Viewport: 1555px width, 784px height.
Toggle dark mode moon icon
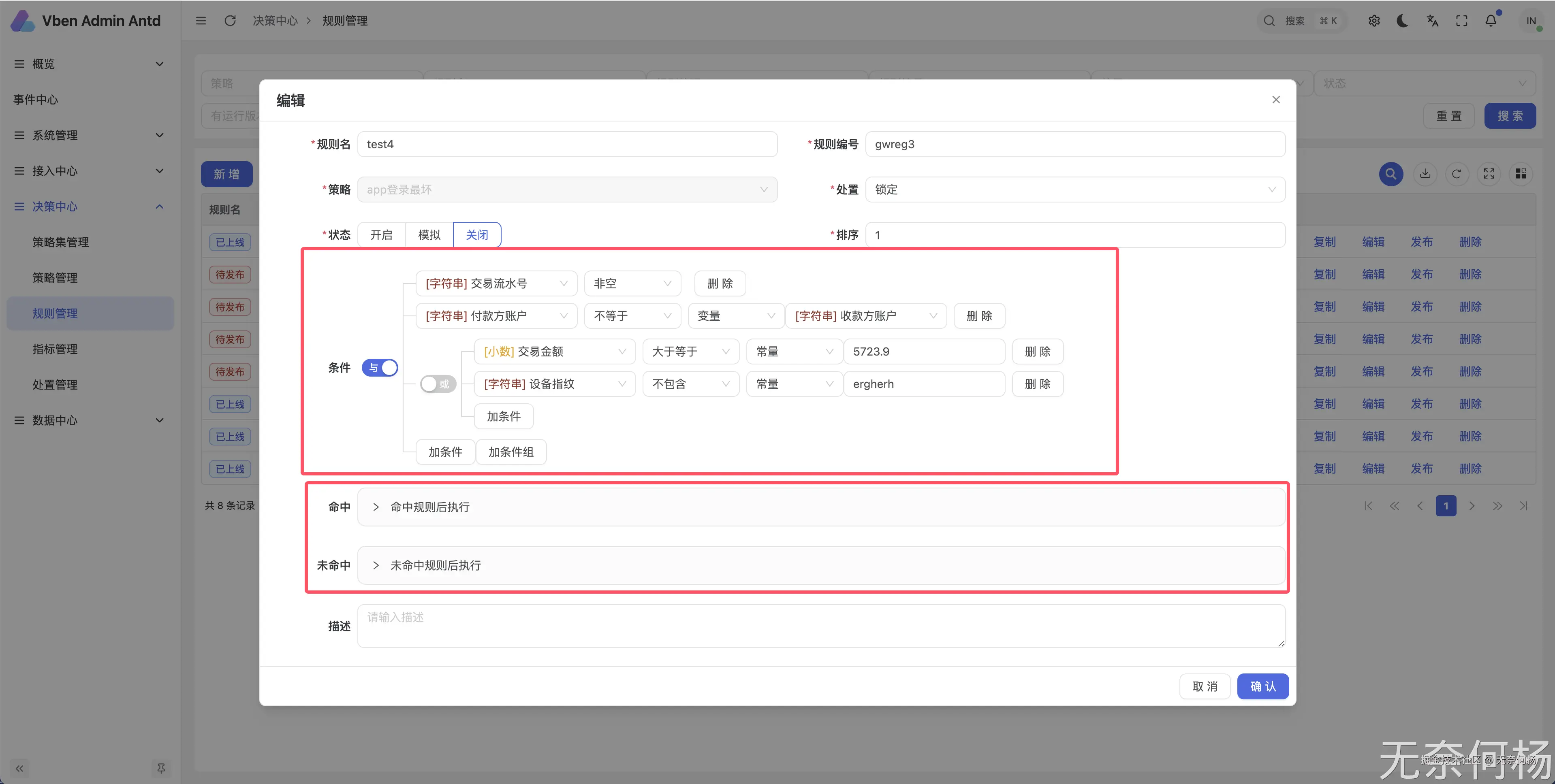point(1403,21)
